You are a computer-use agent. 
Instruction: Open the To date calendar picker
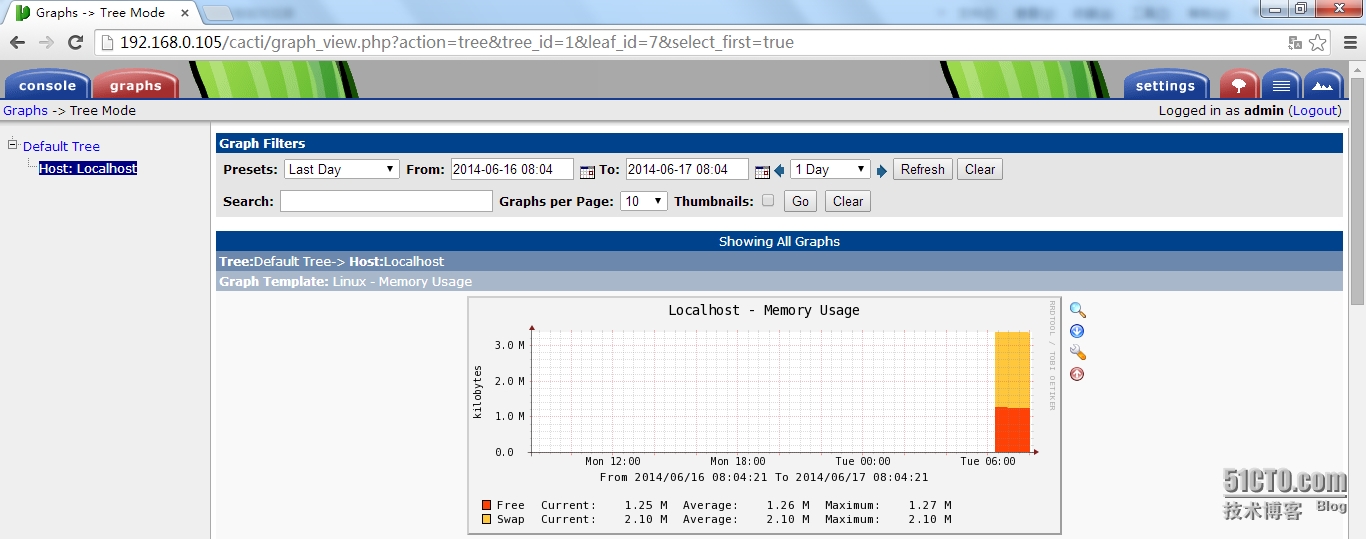pyautogui.click(x=762, y=171)
